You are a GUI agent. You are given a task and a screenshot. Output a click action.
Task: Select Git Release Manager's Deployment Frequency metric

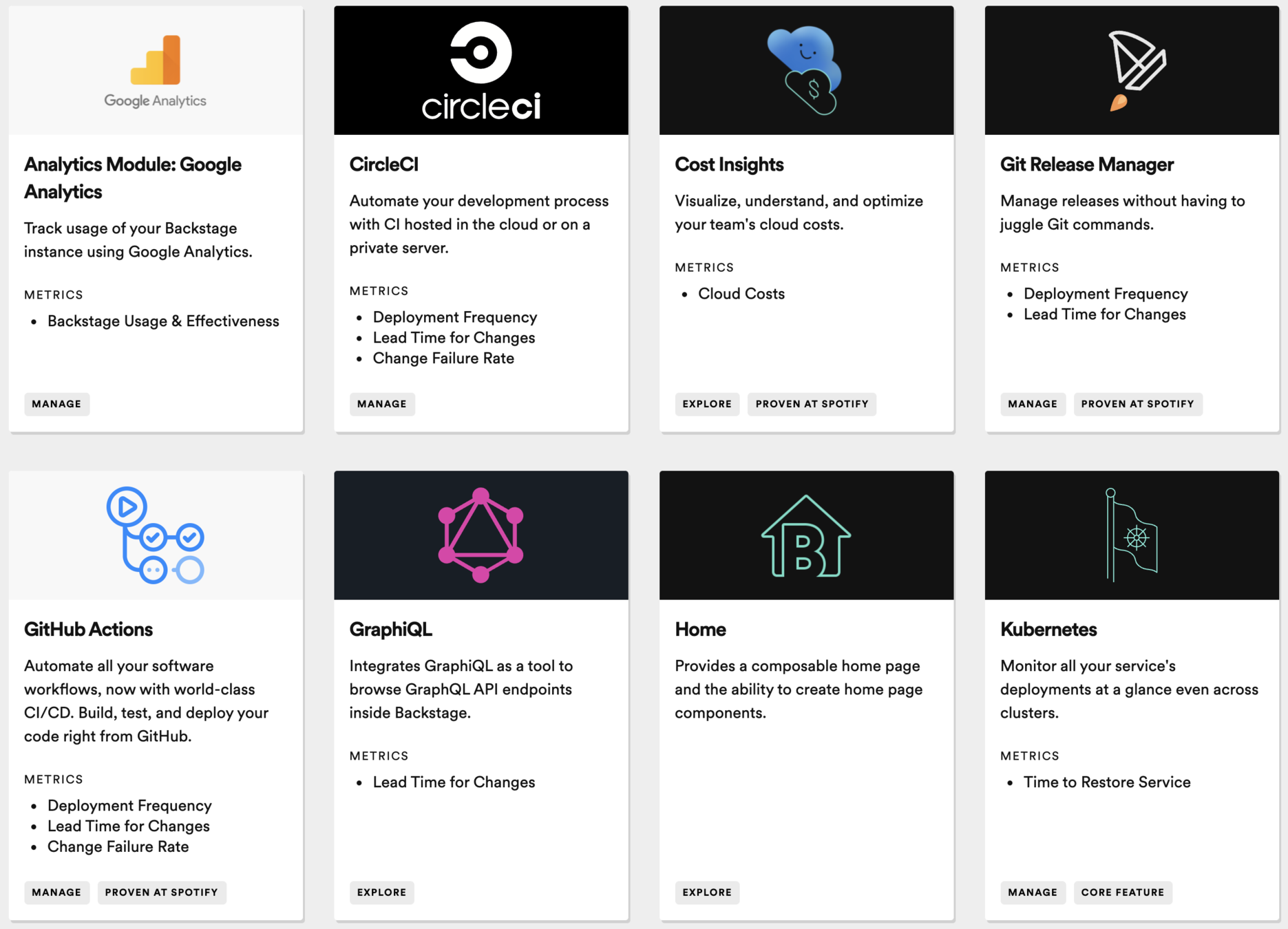pyautogui.click(x=1106, y=294)
